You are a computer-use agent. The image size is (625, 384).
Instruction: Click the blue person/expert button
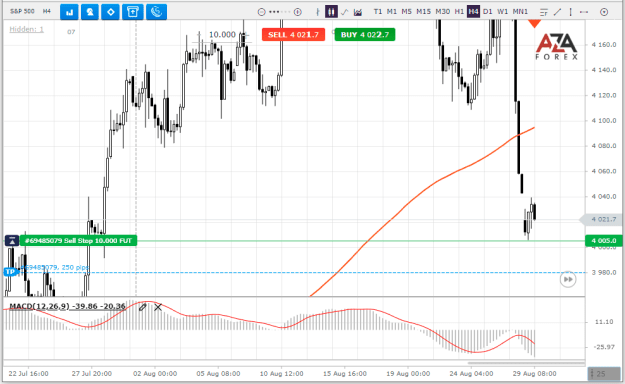click(90, 12)
